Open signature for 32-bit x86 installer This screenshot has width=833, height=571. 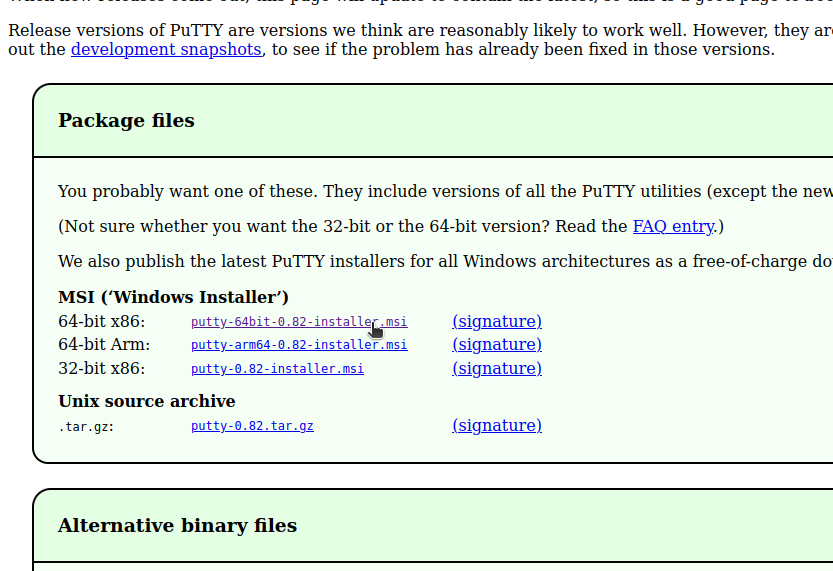(497, 368)
